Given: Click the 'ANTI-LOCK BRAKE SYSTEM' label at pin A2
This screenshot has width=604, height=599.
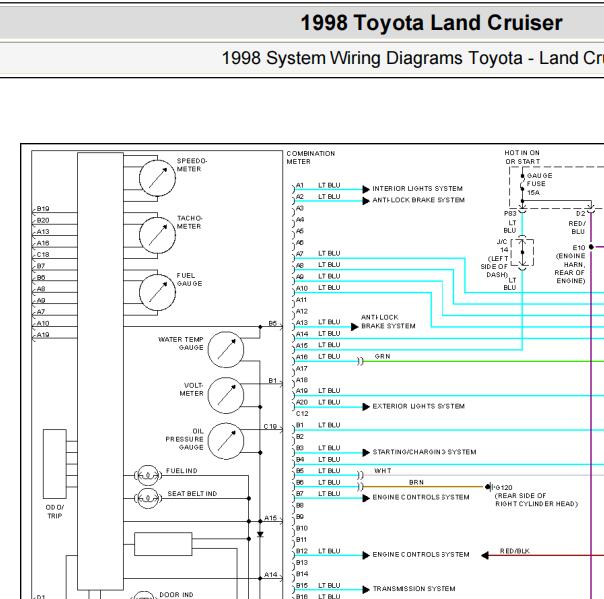Looking at the screenshot, I should pos(418,200).
